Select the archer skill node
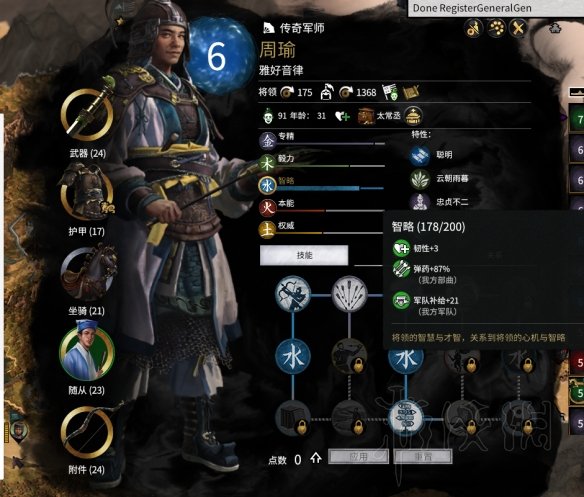 [293, 294]
